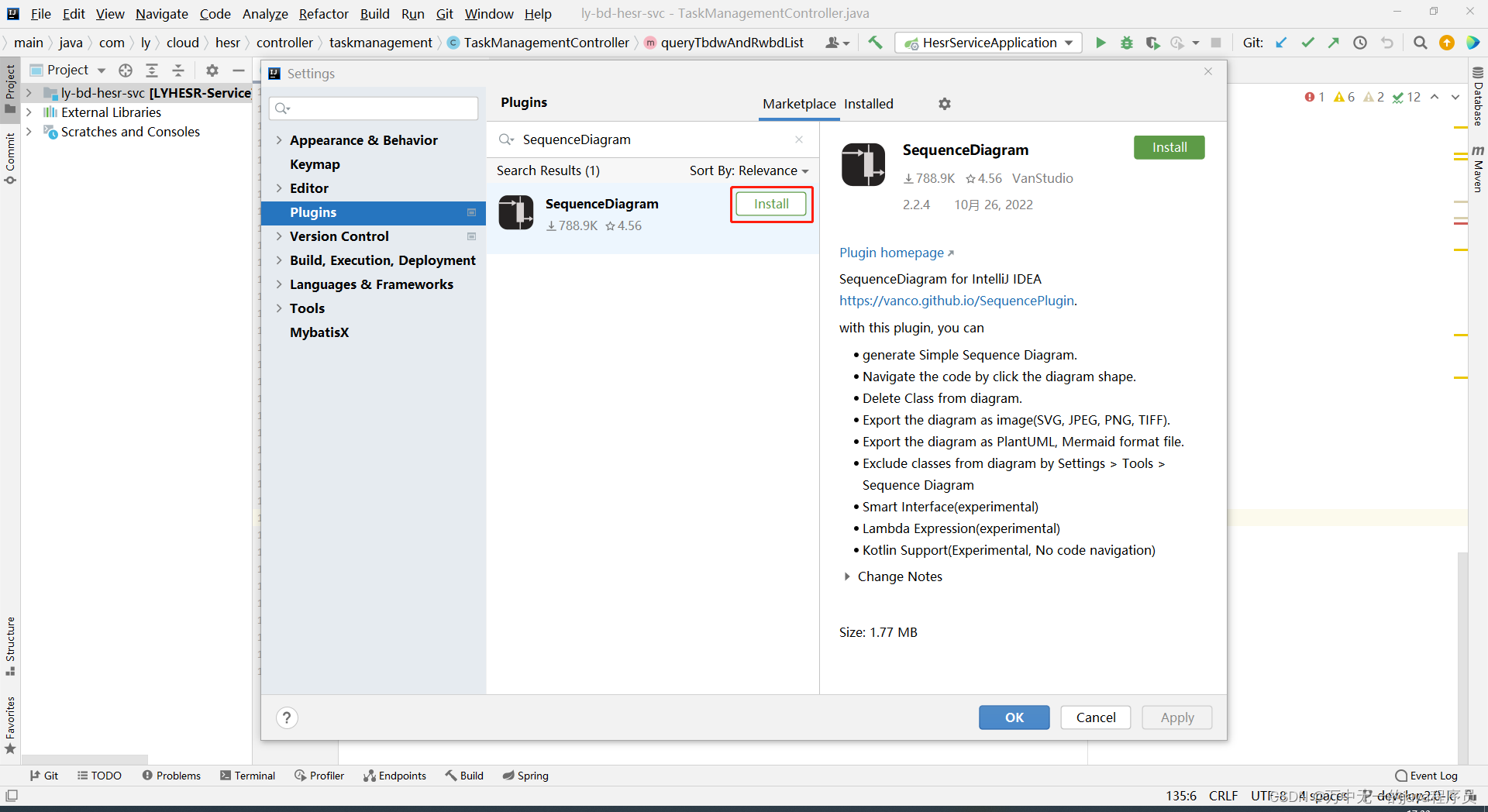Click the Run application play icon
This screenshot has width=1488, height=812.
click(x=1100, y=43)
